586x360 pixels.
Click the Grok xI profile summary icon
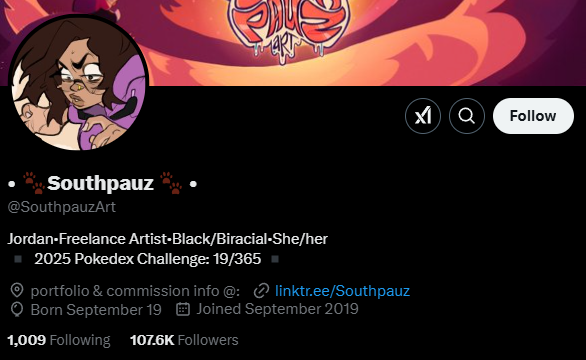423,116
